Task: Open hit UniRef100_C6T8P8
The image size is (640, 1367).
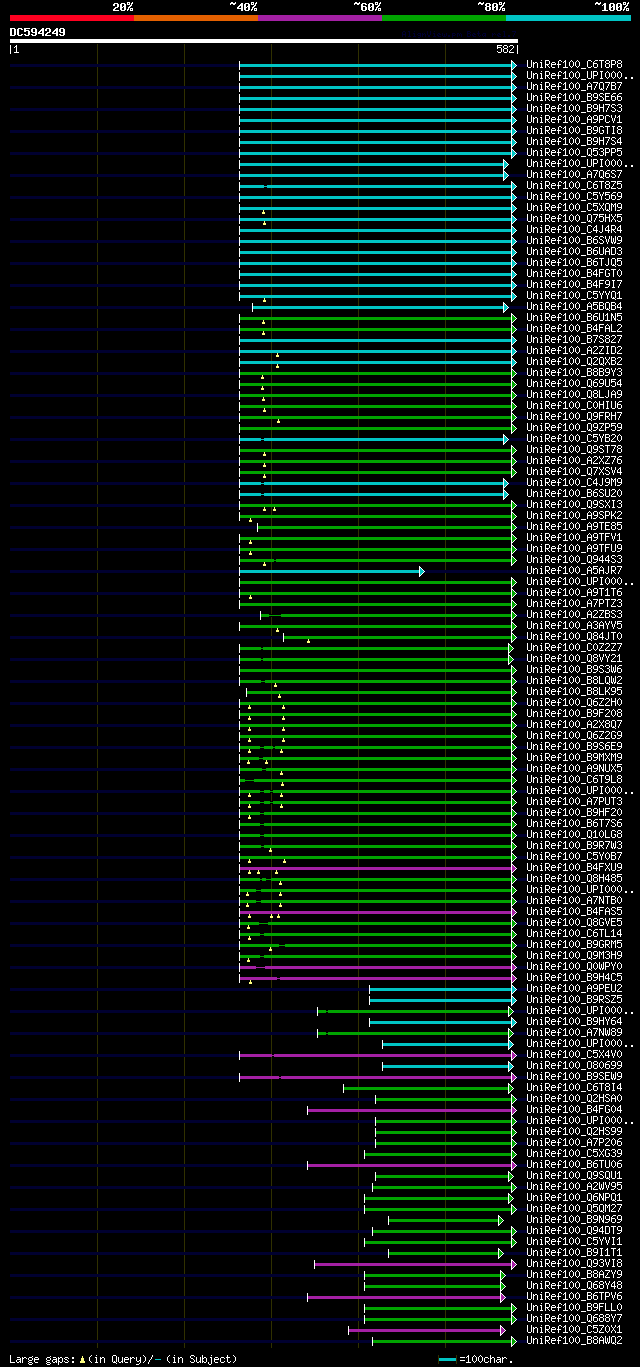Action: coord(574,64)
